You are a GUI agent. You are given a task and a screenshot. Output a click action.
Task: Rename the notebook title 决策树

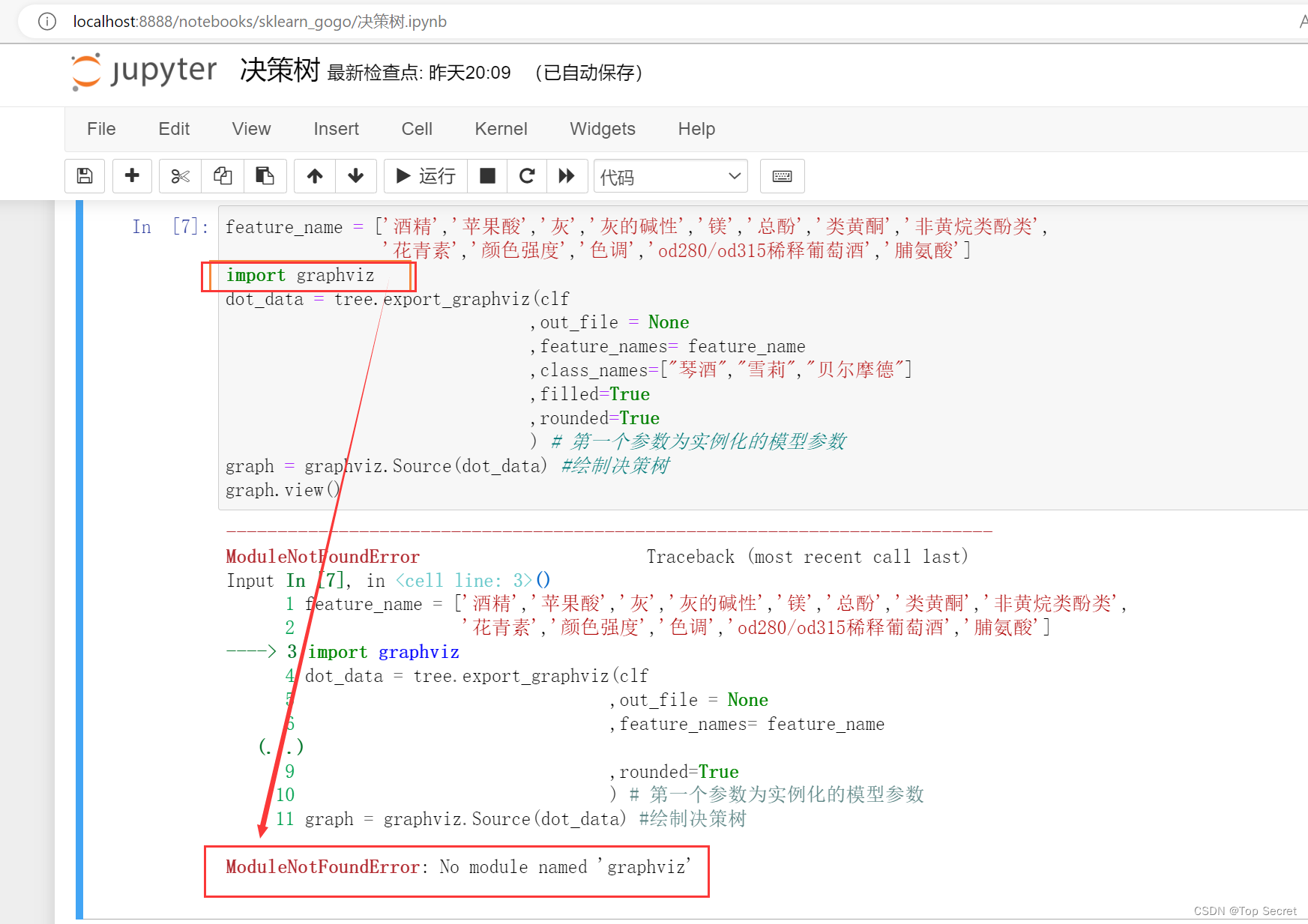tap(280, 70)
